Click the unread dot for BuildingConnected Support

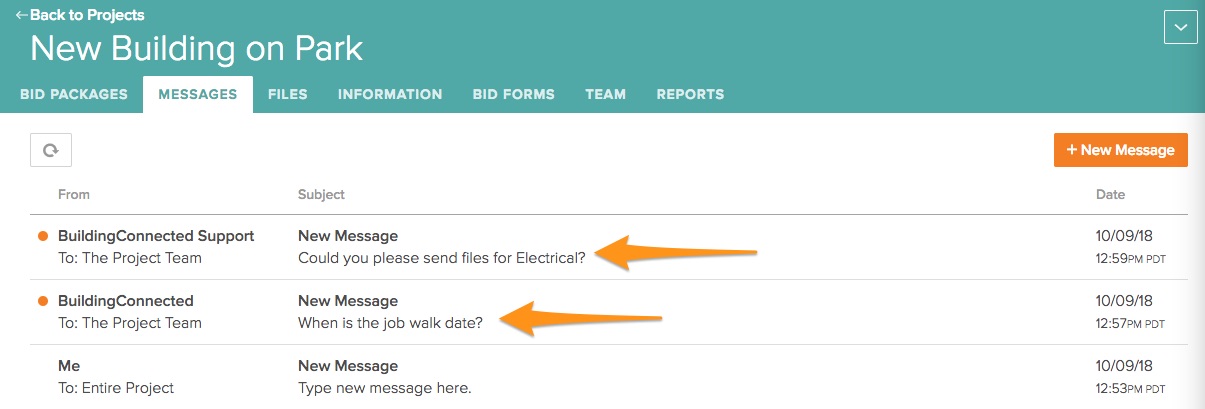[43, 237]
